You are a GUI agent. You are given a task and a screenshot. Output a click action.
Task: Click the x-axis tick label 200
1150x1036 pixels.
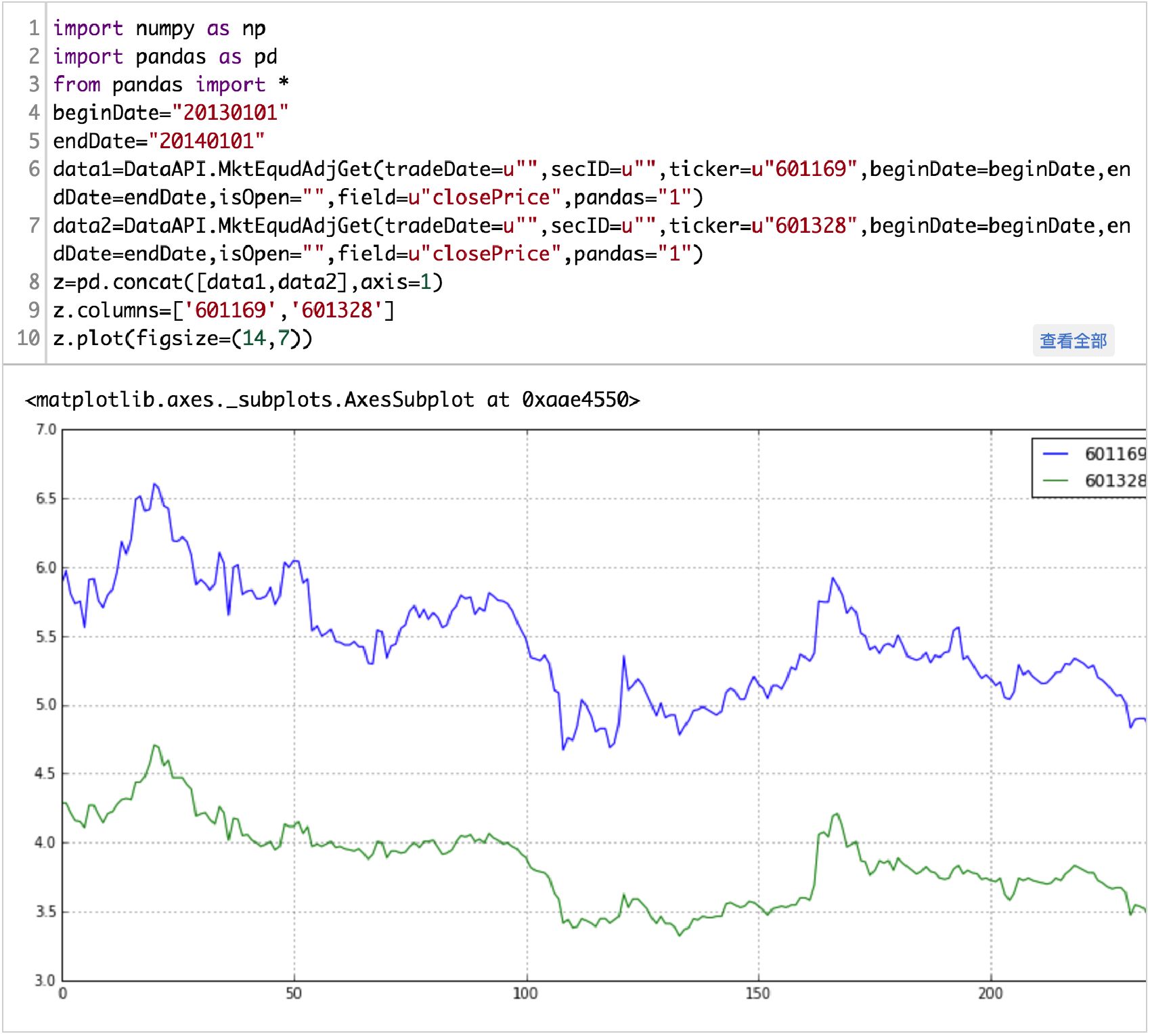tap(990, 994)
